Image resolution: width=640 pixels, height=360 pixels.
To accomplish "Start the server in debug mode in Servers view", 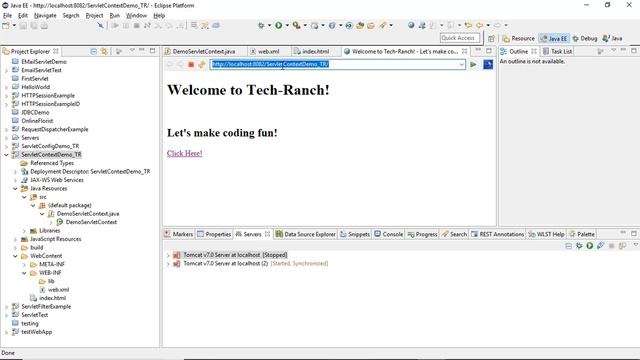I will click(579, 246).
